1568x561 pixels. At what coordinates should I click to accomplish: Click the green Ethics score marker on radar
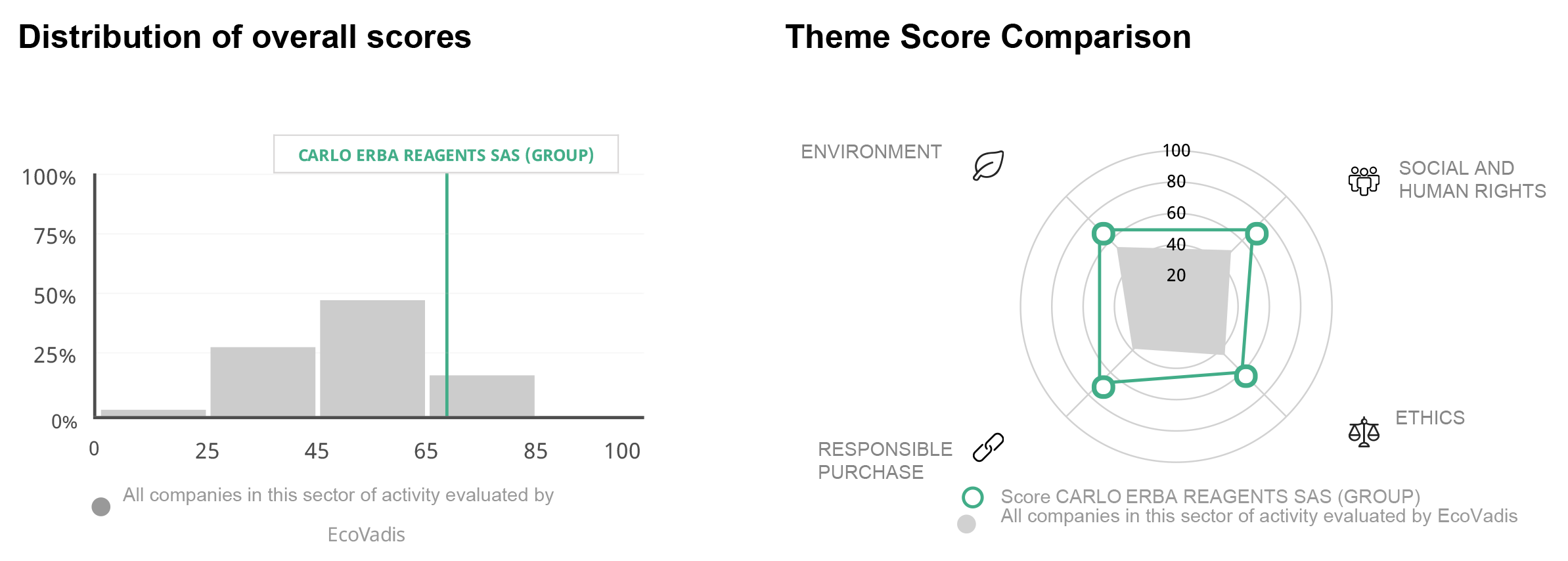click(x=1245, y=376)
